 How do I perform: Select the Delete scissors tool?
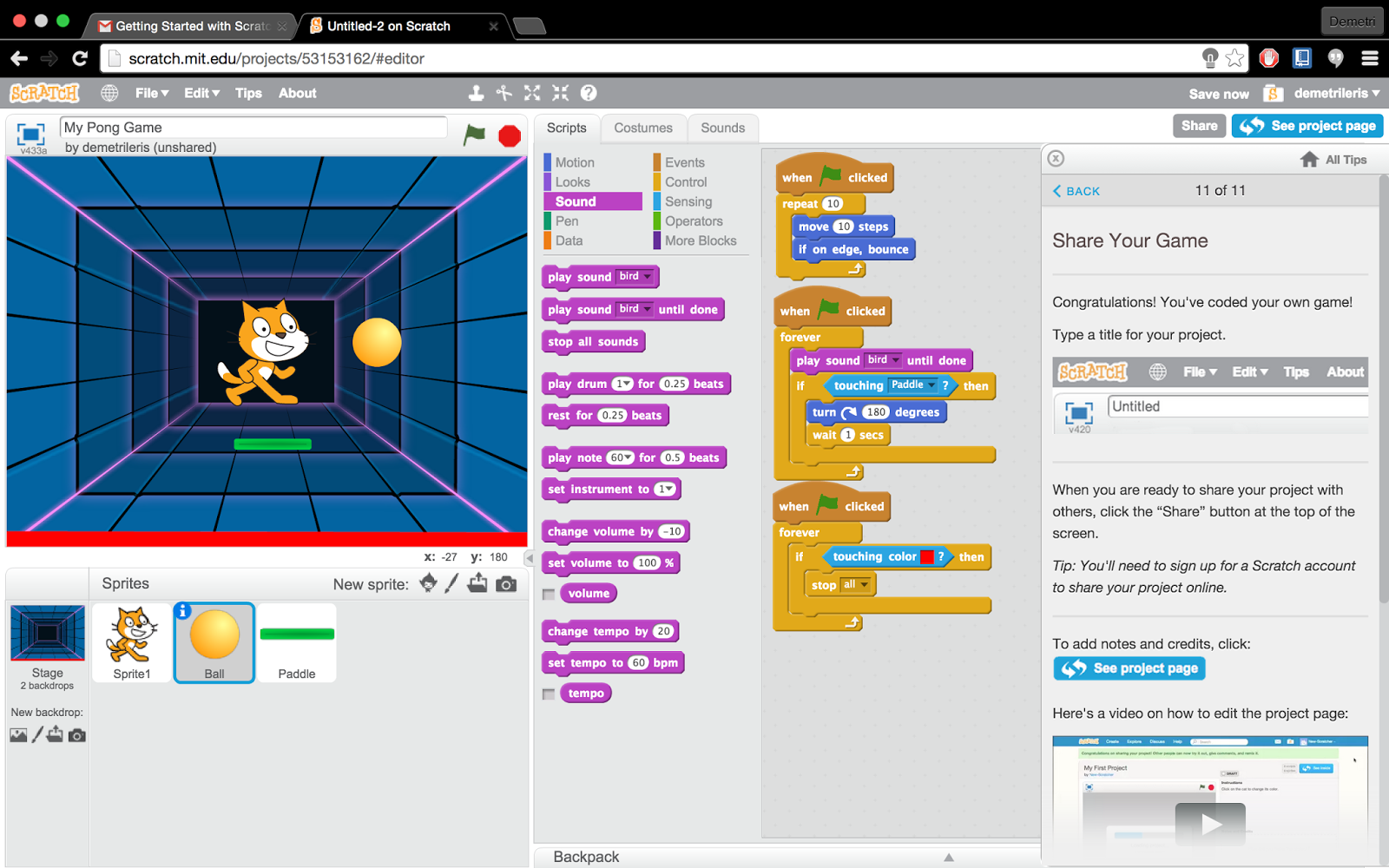coord(504,93)
